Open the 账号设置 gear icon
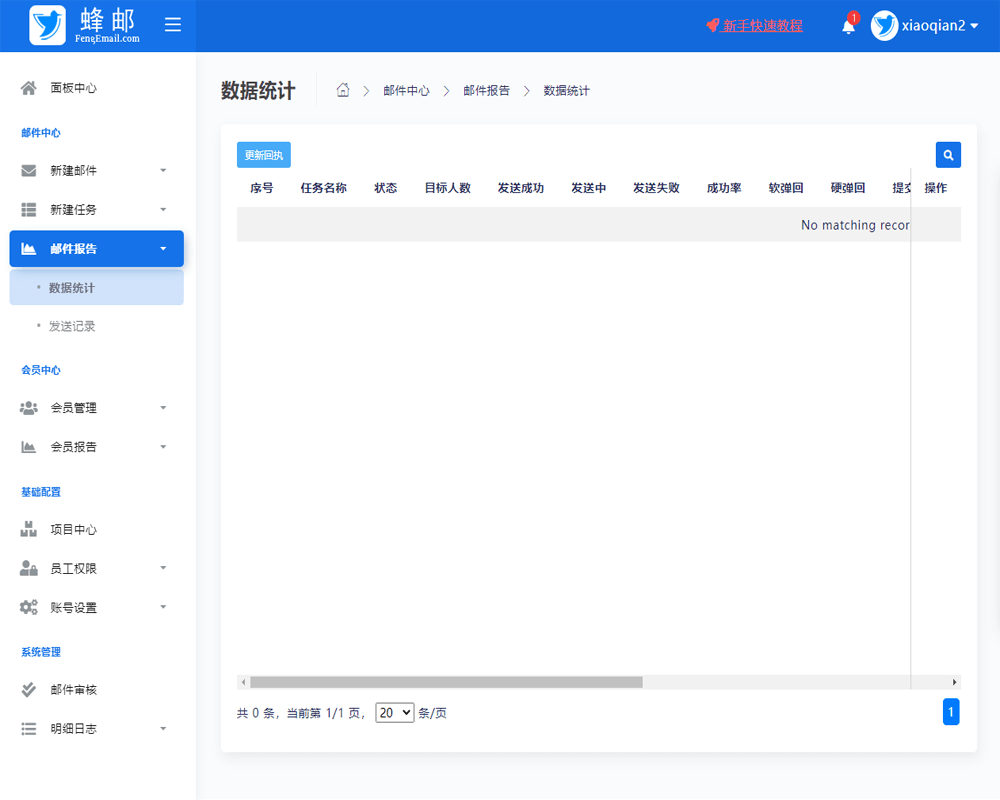 click(30, 607)
